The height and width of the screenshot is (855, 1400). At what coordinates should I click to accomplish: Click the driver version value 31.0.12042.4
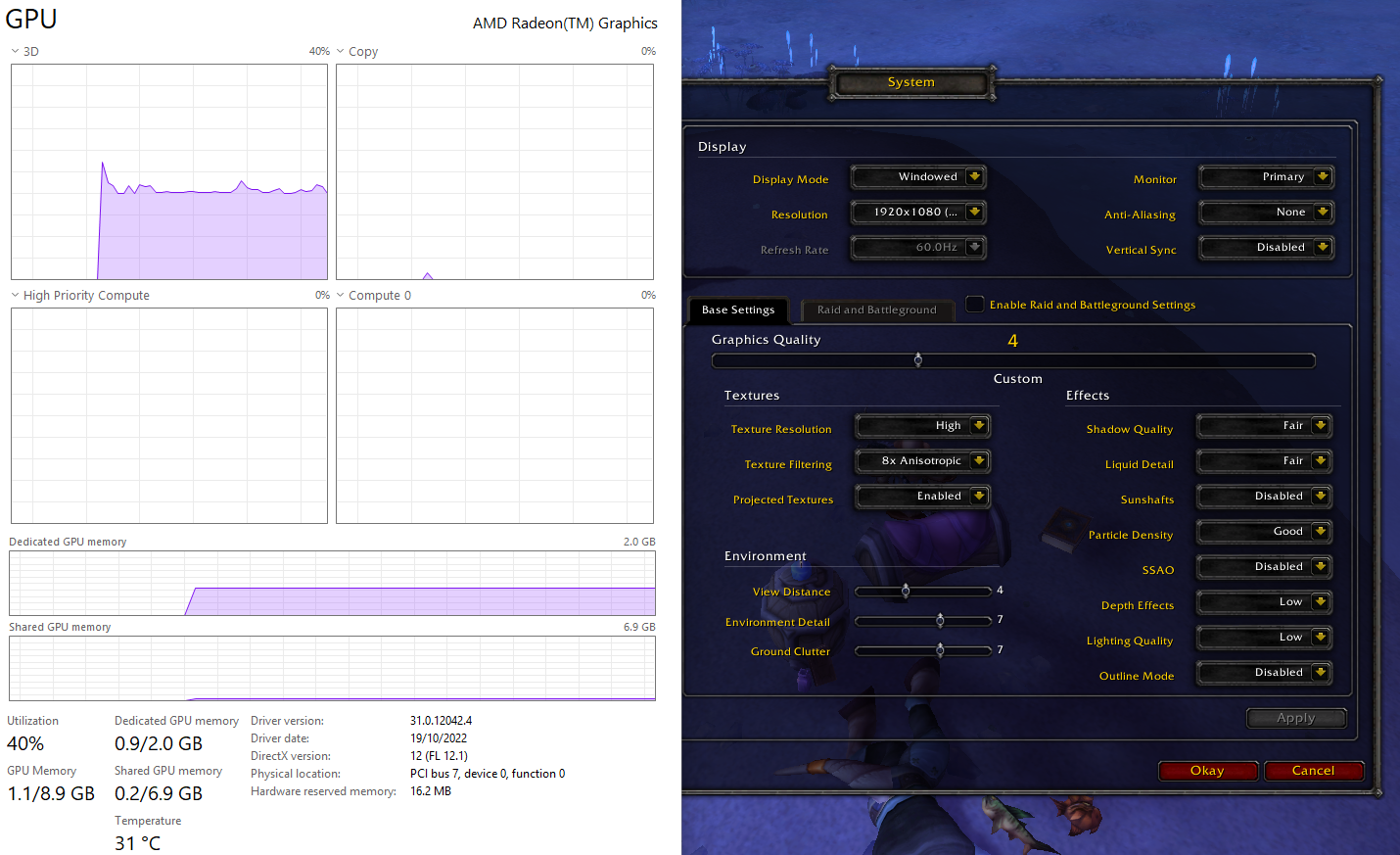(x=441, y=721)
